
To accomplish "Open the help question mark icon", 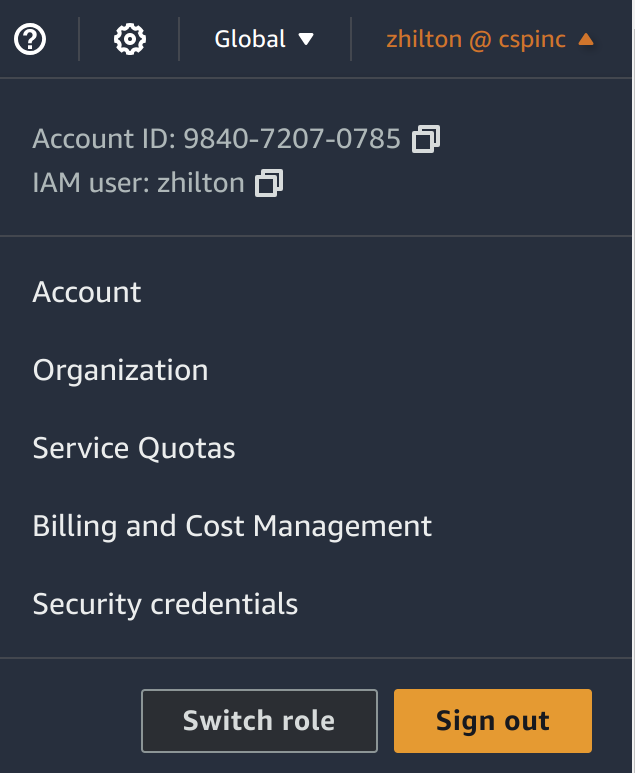I will click(30, 39).
